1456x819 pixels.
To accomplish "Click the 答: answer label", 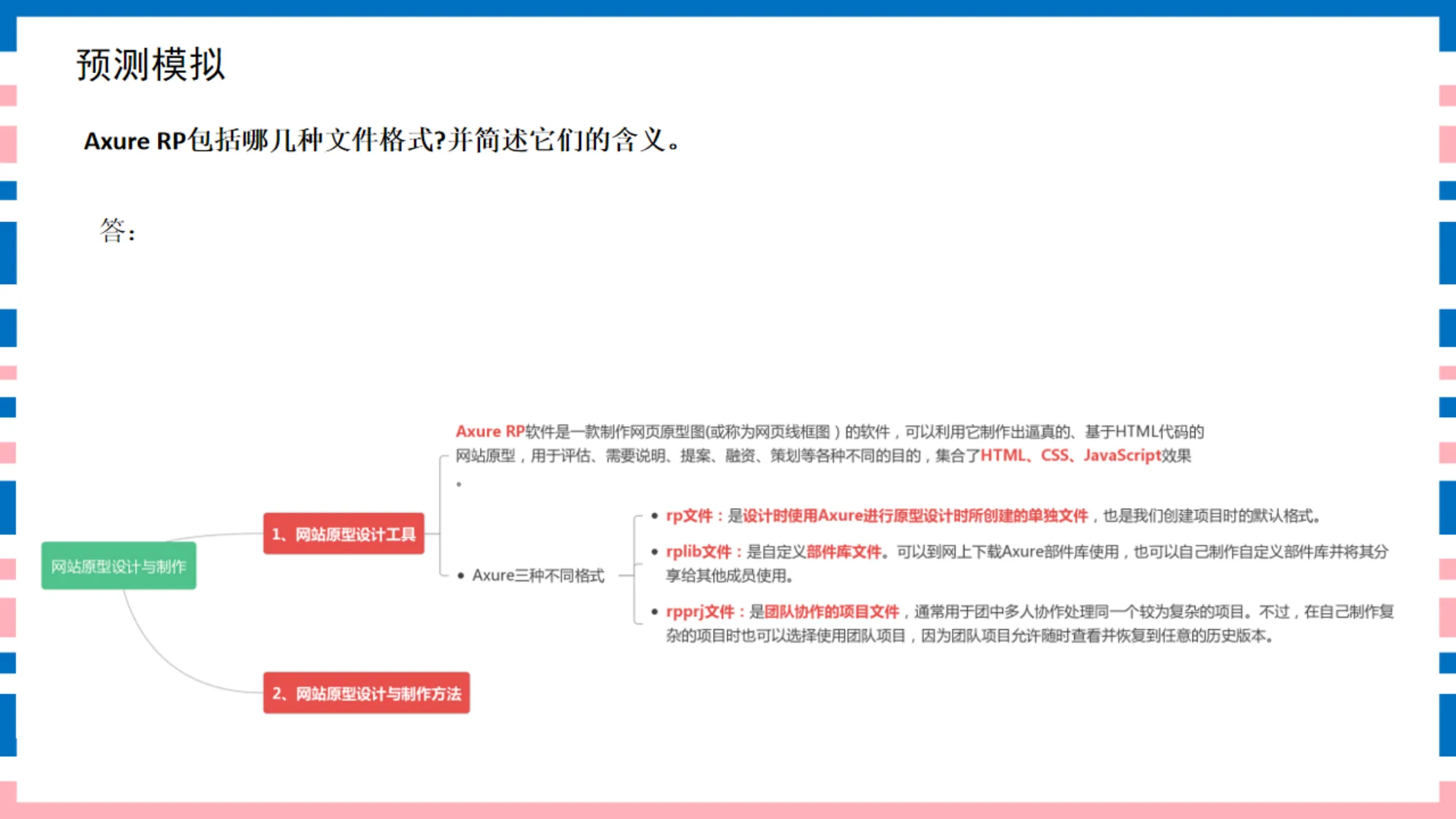I will [x=118, y=230].
